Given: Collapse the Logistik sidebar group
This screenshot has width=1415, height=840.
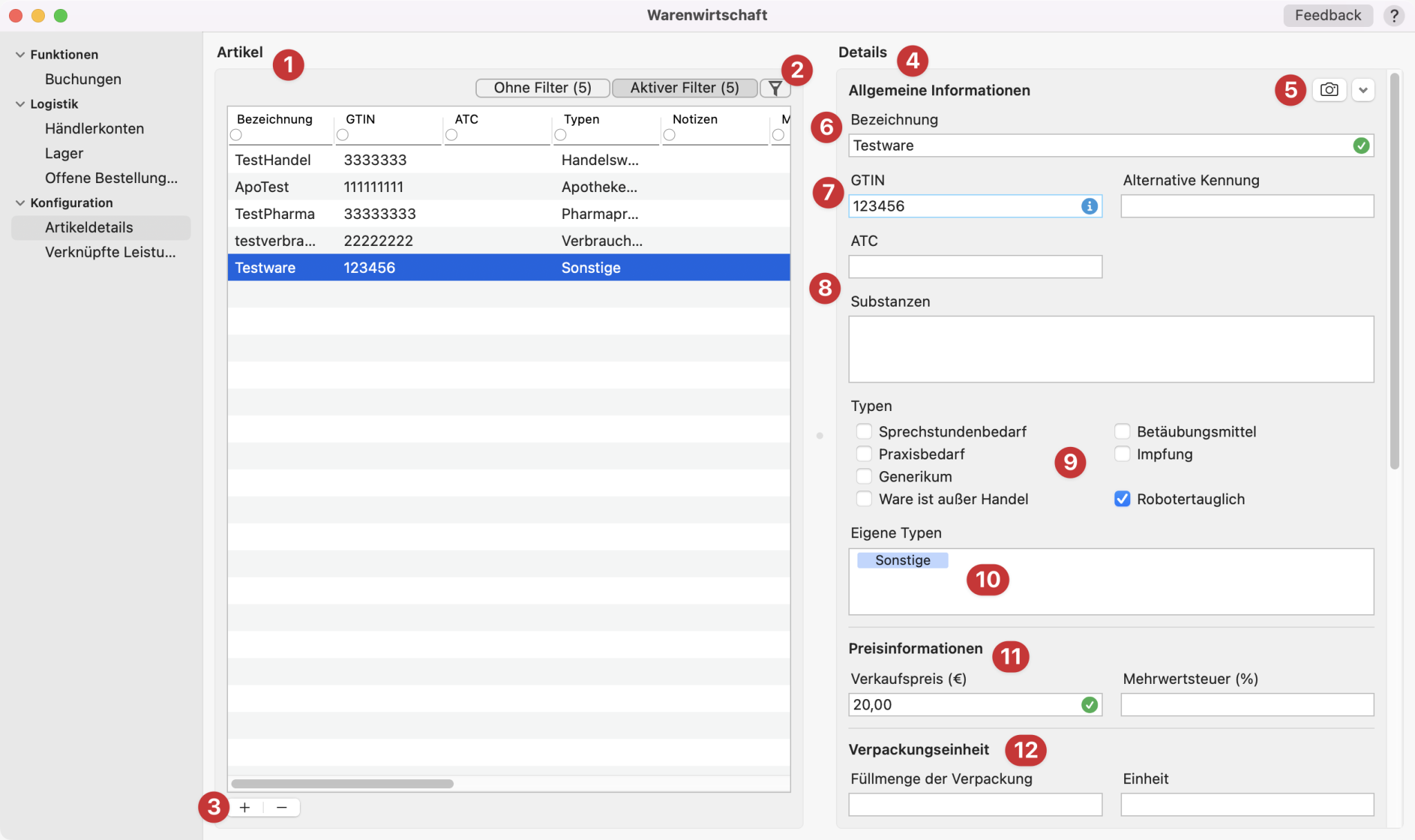Looking at the screenshot, I should pyautogui.click(x=20, y=104).
